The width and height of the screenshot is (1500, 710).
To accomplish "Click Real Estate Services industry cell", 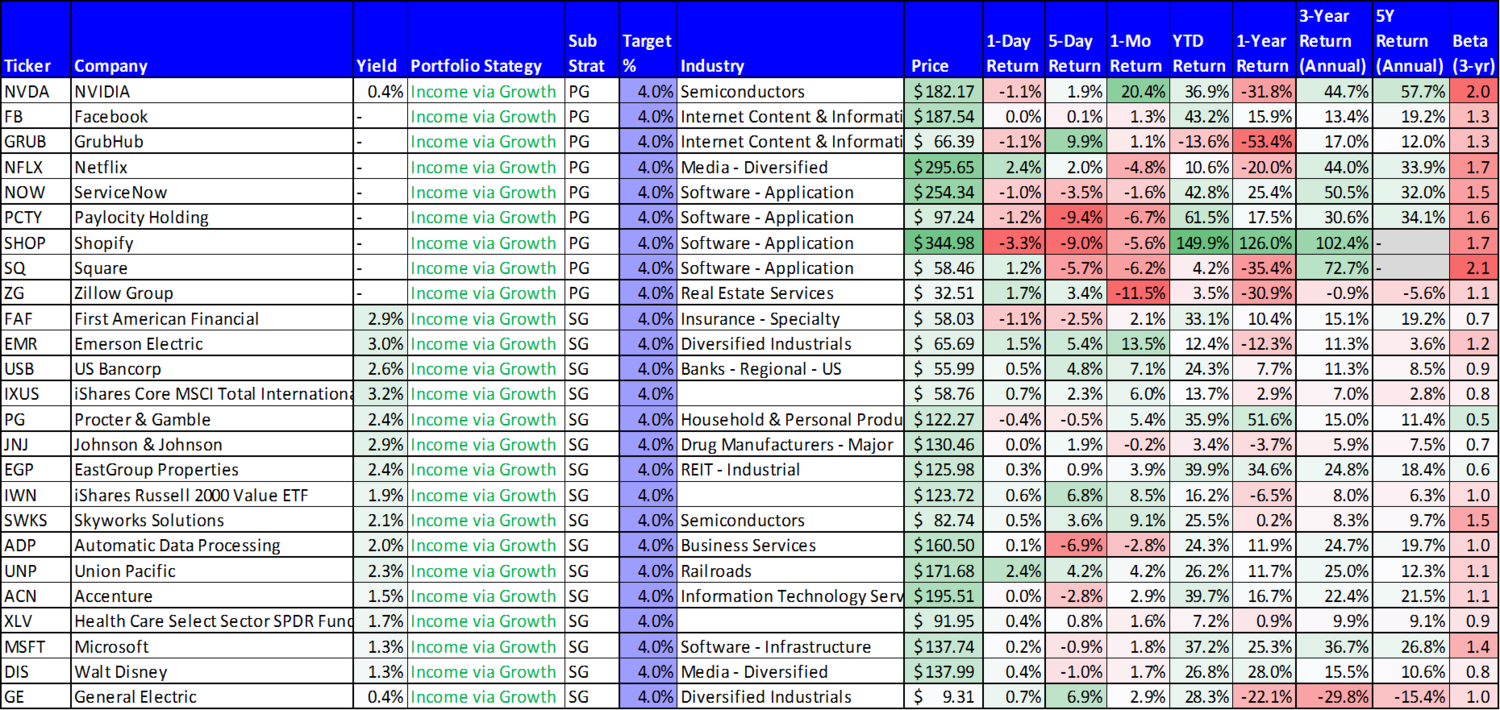I will click(x=790, y=293).
